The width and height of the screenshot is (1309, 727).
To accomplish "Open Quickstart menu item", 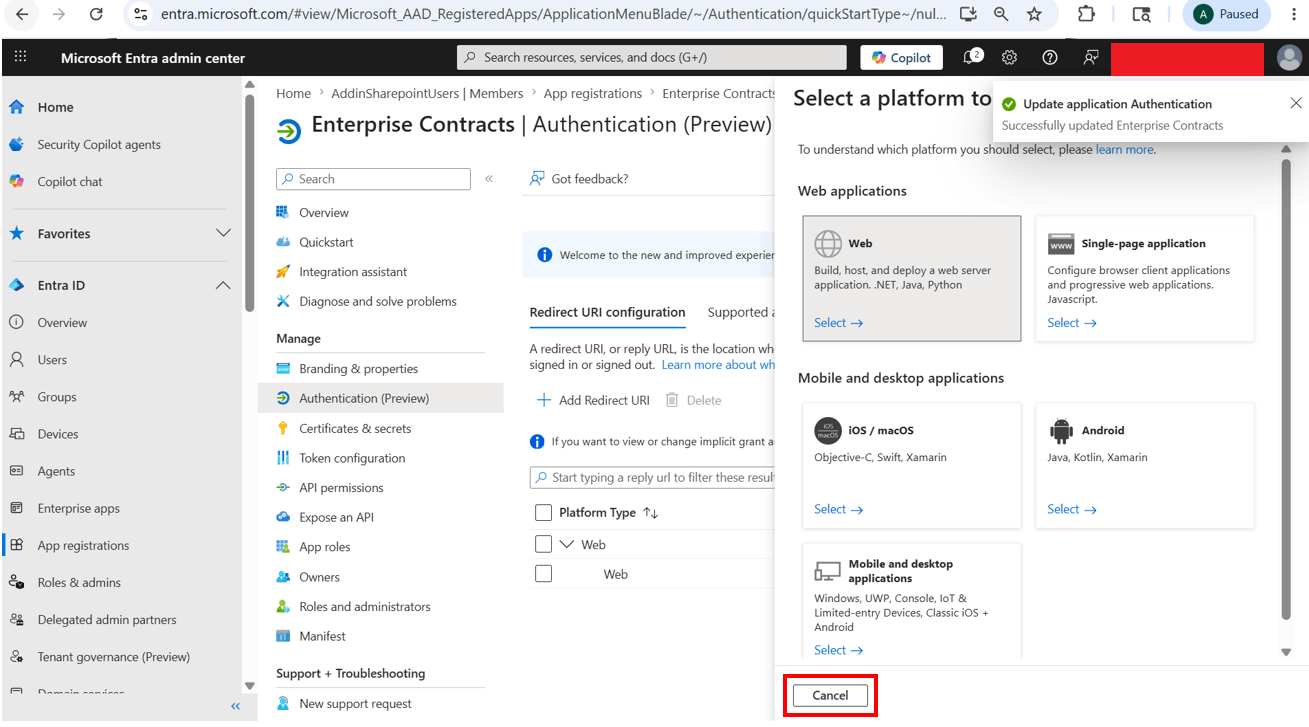I will pyautogui.click(x=326, y=242).
